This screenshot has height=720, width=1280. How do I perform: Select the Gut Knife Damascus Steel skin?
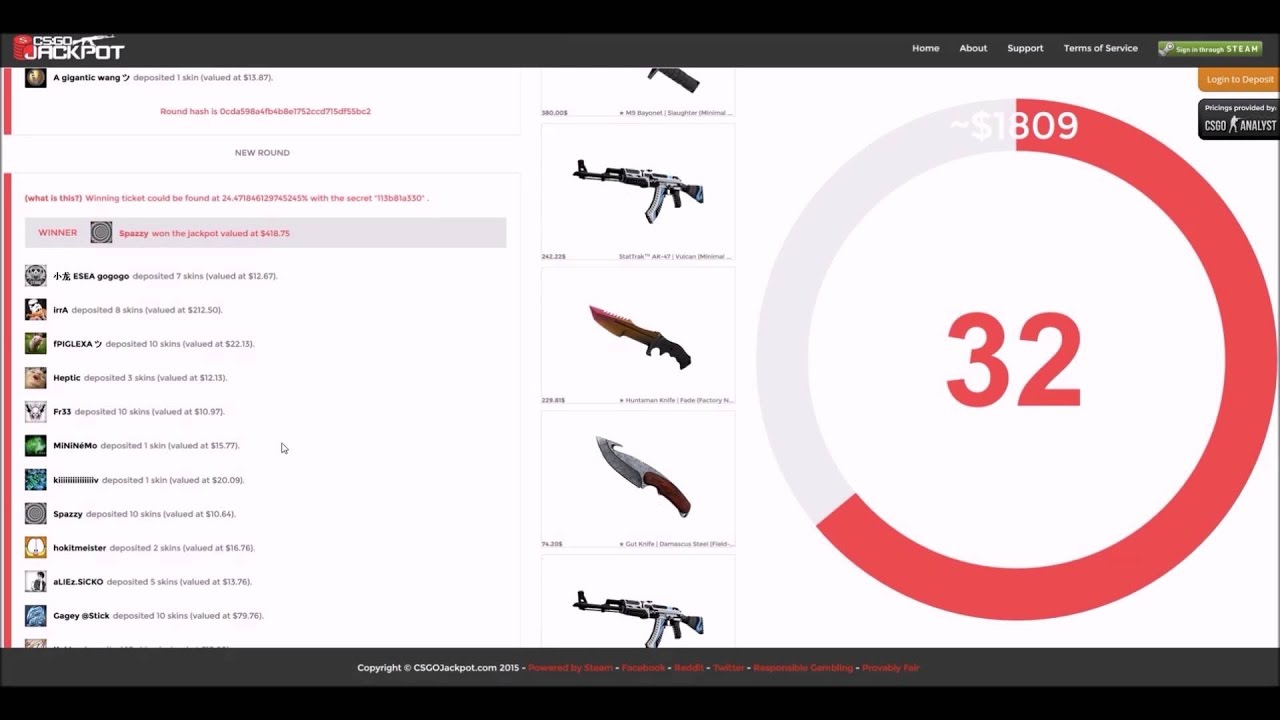(x=638, y=480)
